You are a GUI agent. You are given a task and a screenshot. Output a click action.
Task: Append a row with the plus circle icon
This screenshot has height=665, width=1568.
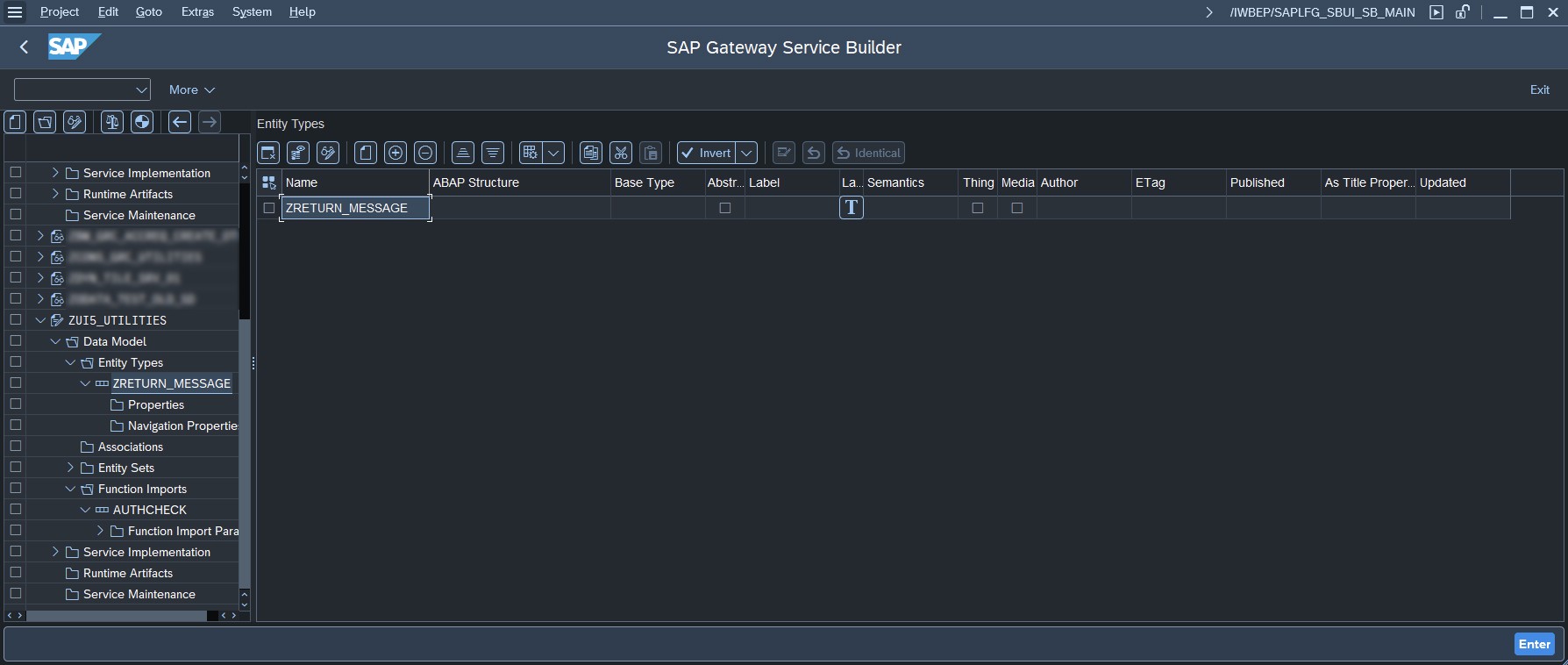tap(396, 153)
